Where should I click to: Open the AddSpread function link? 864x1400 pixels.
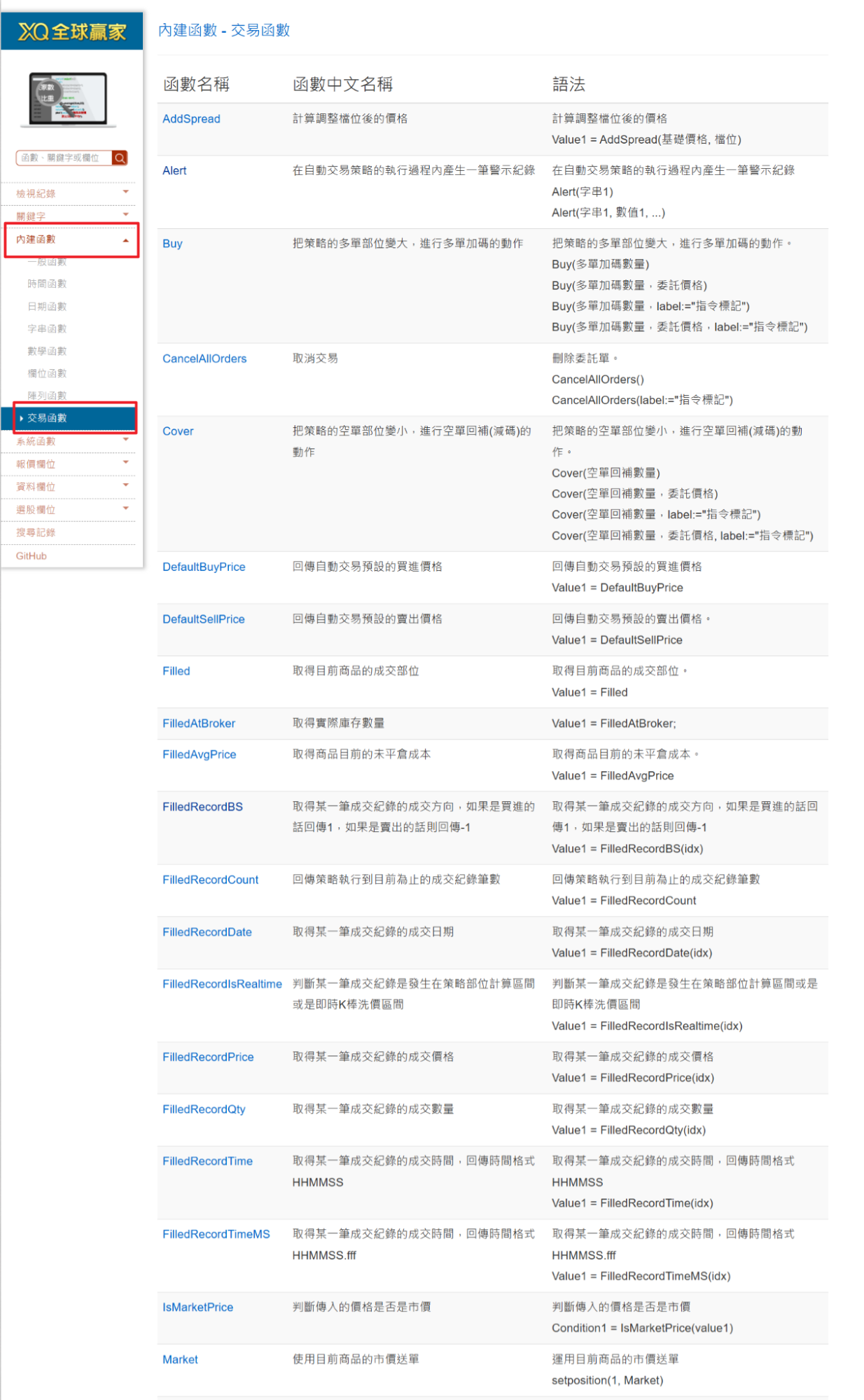[191, 119]
